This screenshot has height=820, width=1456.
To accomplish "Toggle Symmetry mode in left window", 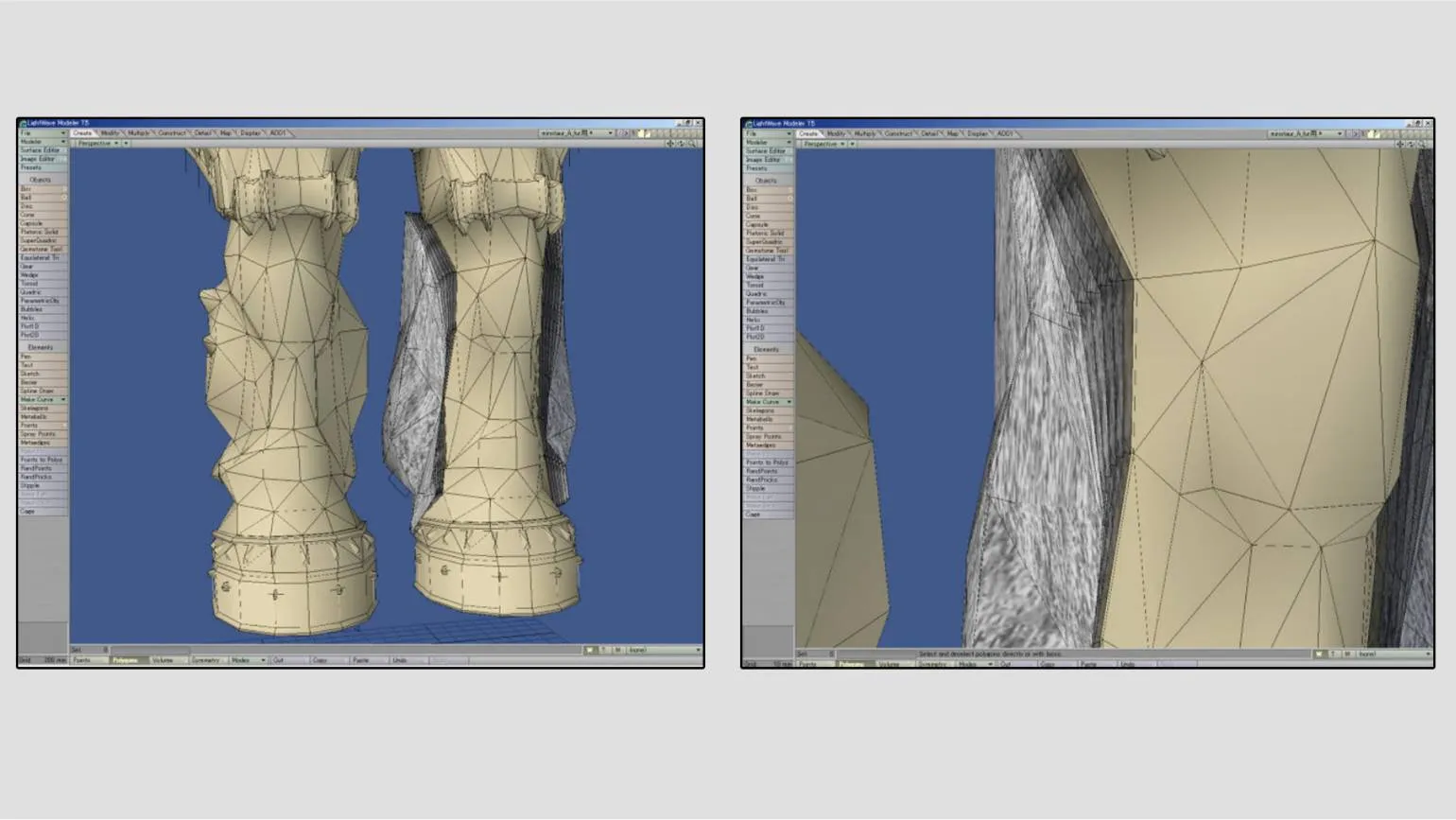I will [206, 660].
